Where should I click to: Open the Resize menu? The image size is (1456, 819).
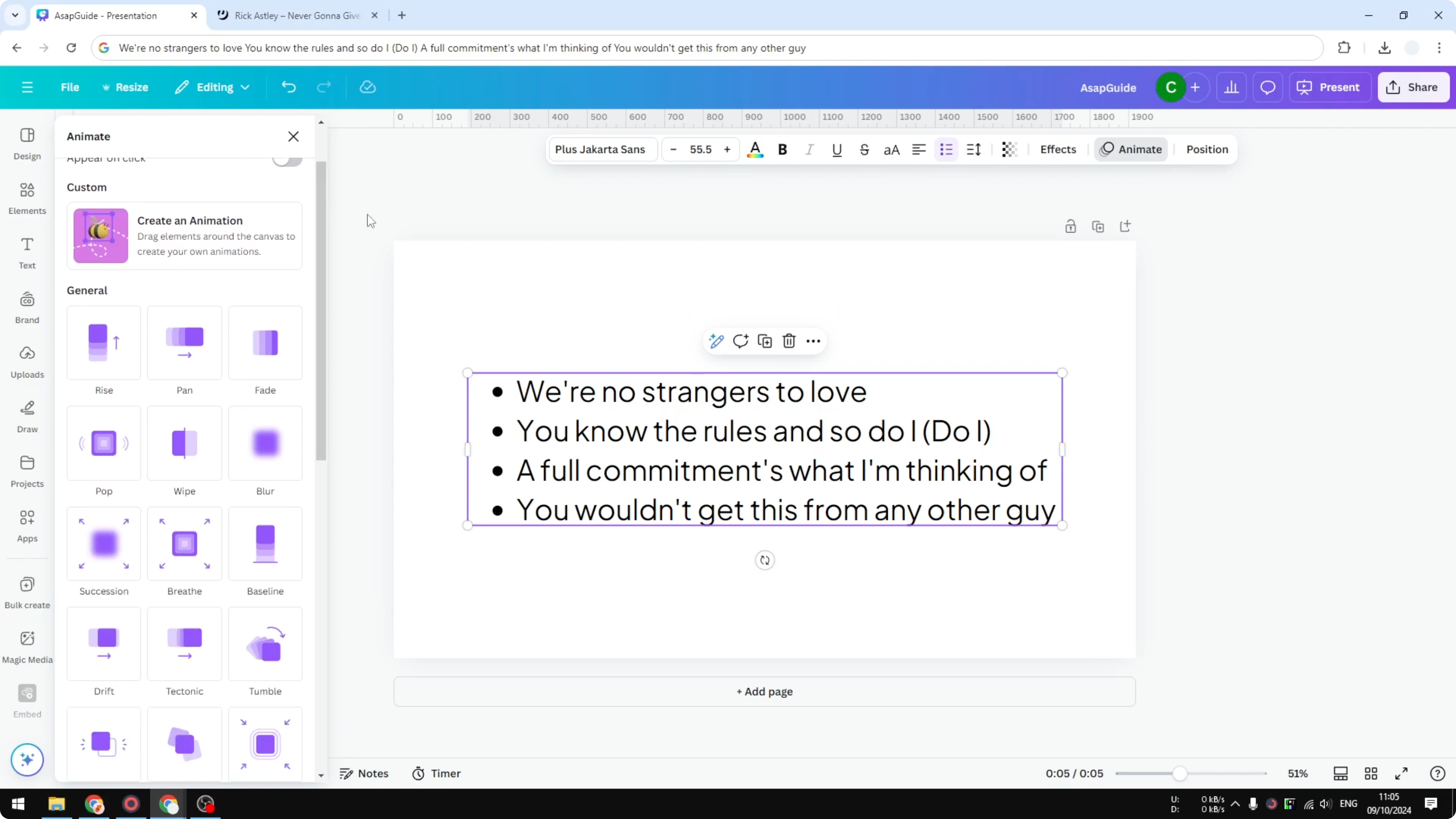click(x=125, y=87)
